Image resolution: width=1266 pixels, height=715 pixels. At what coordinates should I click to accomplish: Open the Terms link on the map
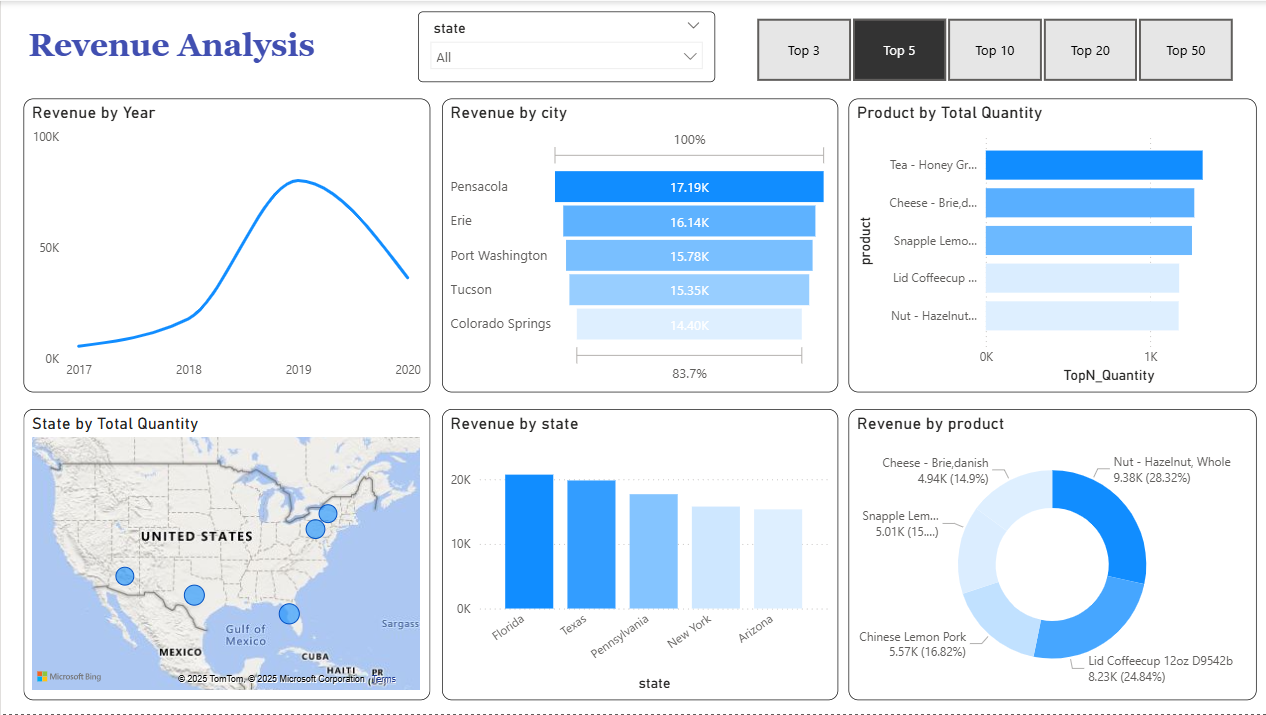384,679
